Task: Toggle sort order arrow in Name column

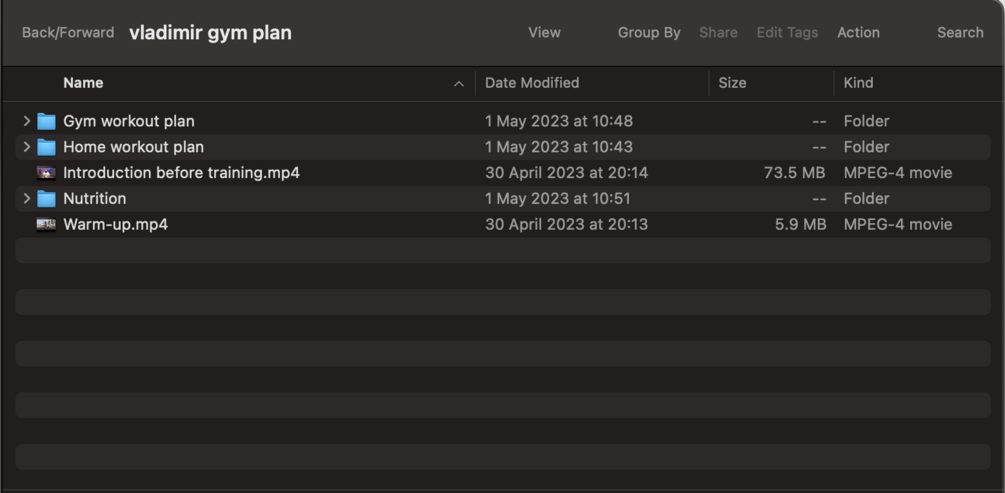Action: 459,84
